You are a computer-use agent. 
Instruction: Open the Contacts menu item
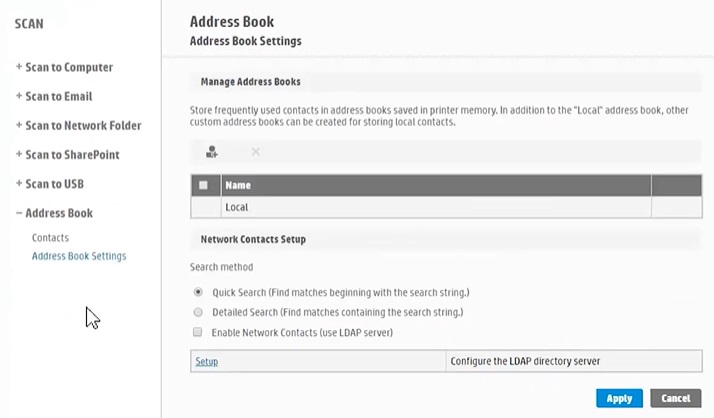[x=50, y=238]
